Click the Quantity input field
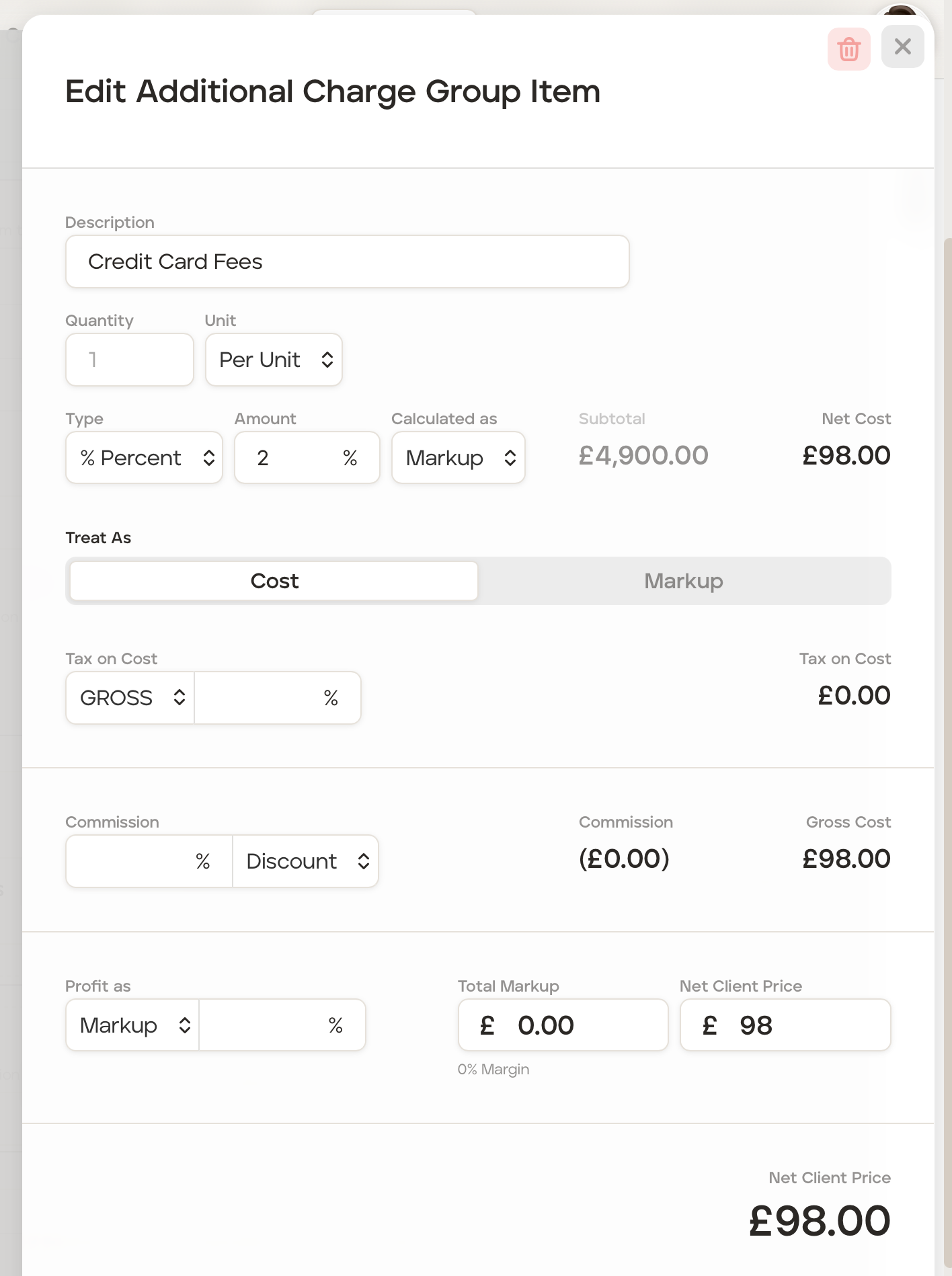The width and height of the screenshot is (952, 1276). [129, 360]
